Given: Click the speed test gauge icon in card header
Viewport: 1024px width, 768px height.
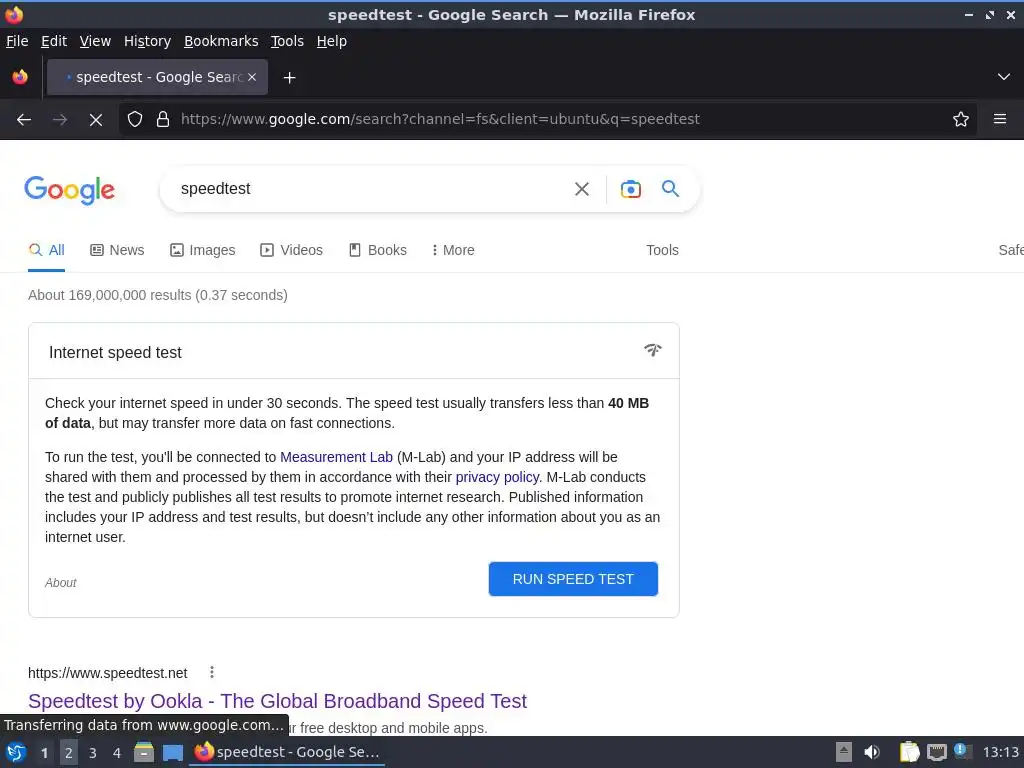Looking at the screenshot, I should (x=652, y=350).
